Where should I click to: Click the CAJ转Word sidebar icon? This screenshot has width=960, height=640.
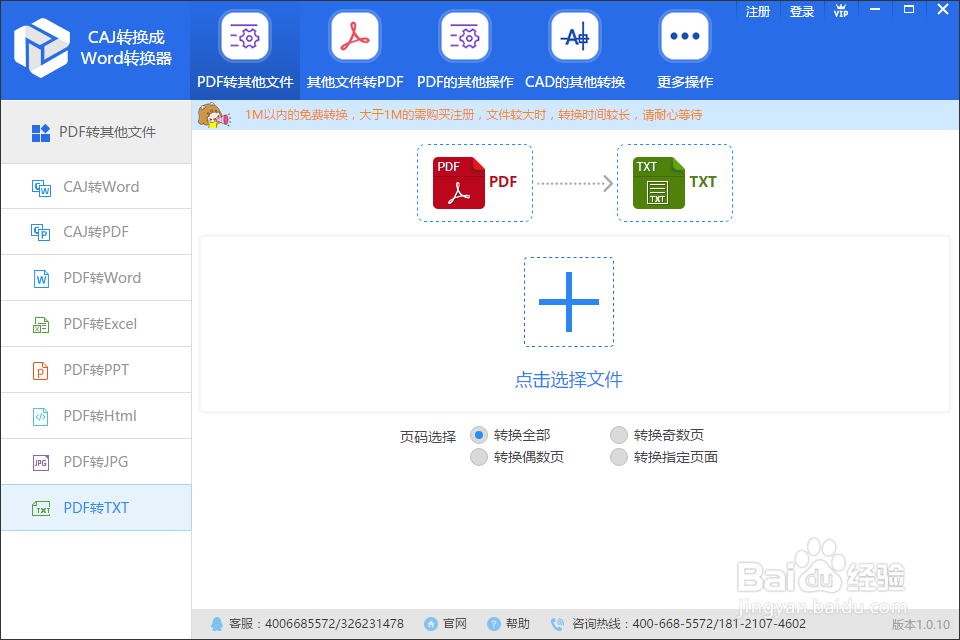(41, 187)
